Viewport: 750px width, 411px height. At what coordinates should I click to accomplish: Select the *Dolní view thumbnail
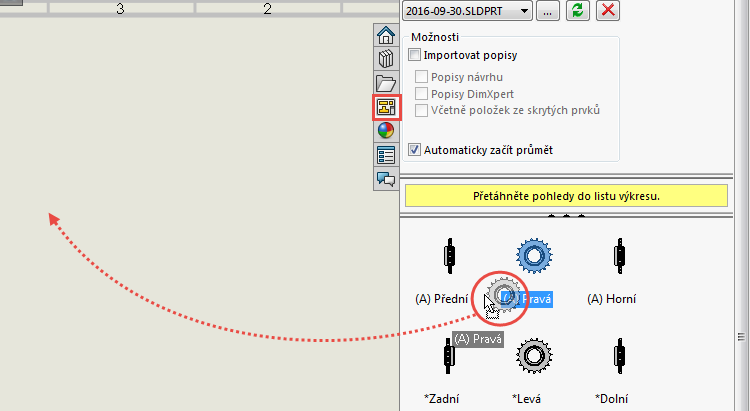pyautogui.click(x=619, y=356)
